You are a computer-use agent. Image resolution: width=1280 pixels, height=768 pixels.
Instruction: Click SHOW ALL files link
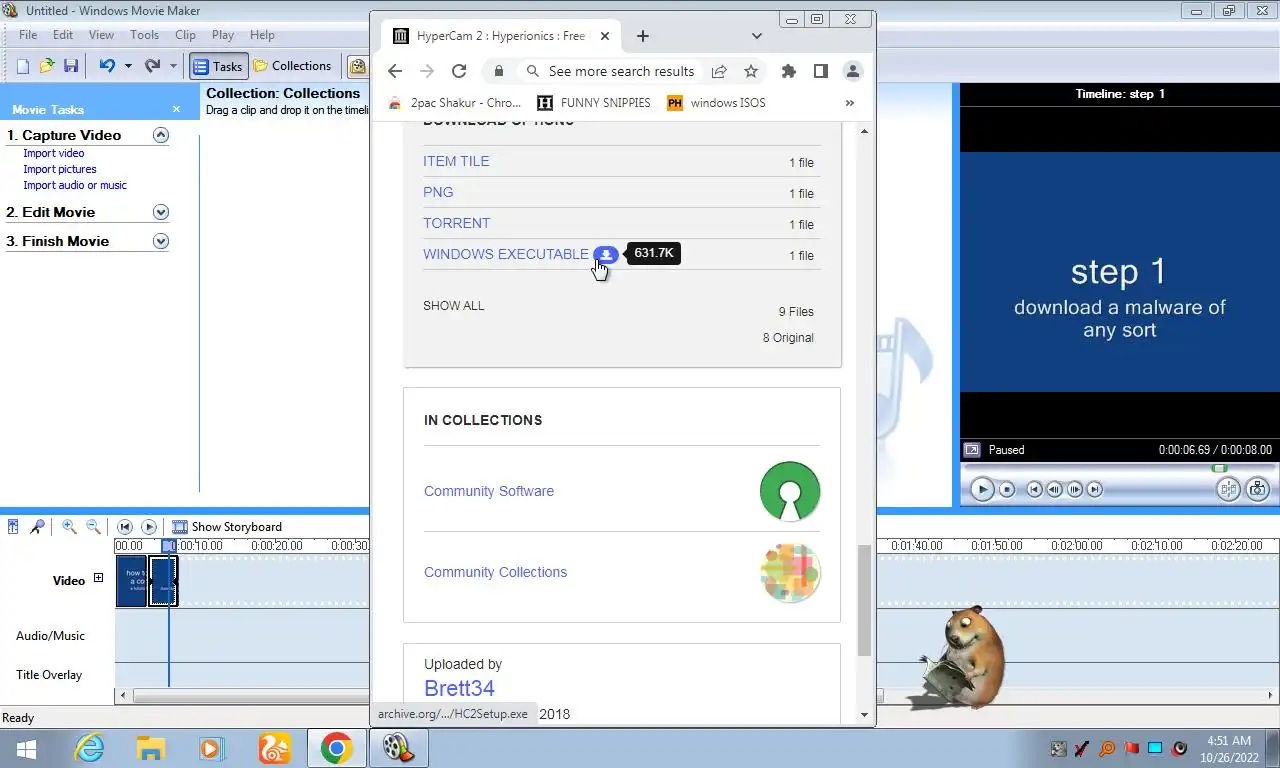click(x=453, y=306)
